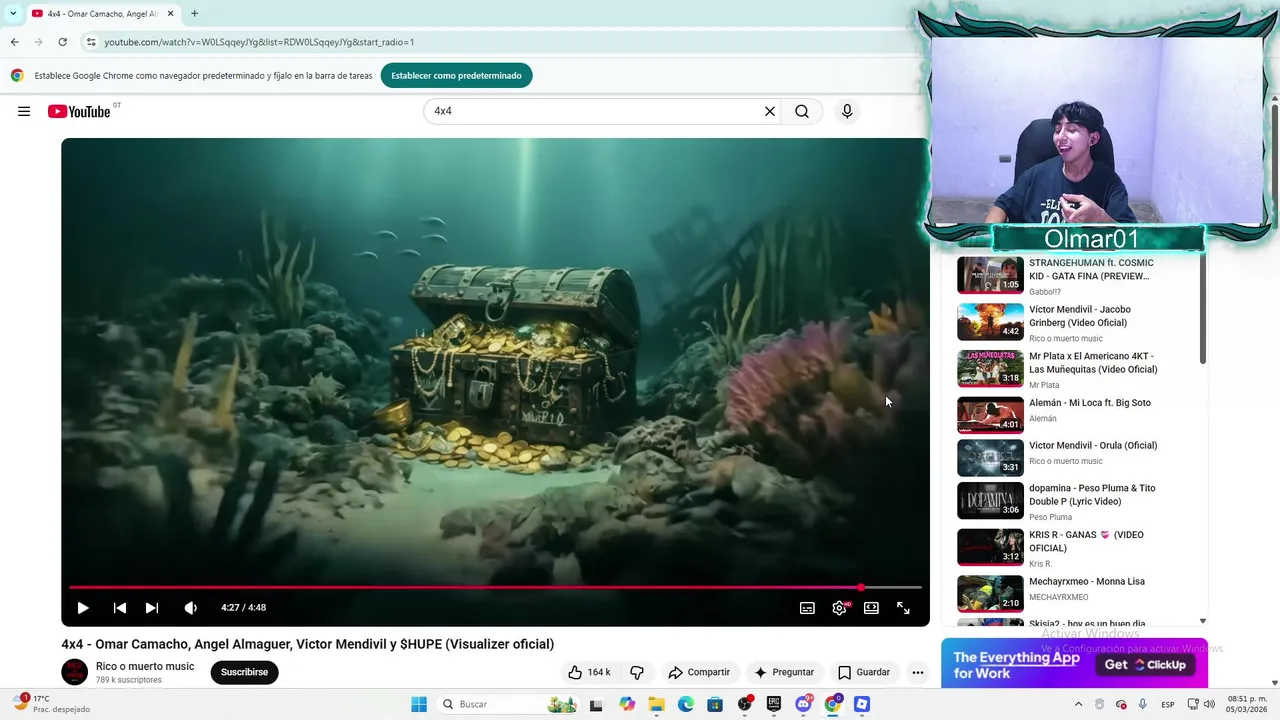
Task: Skip ahead to the next video
Action: click(x=152, y=608)
